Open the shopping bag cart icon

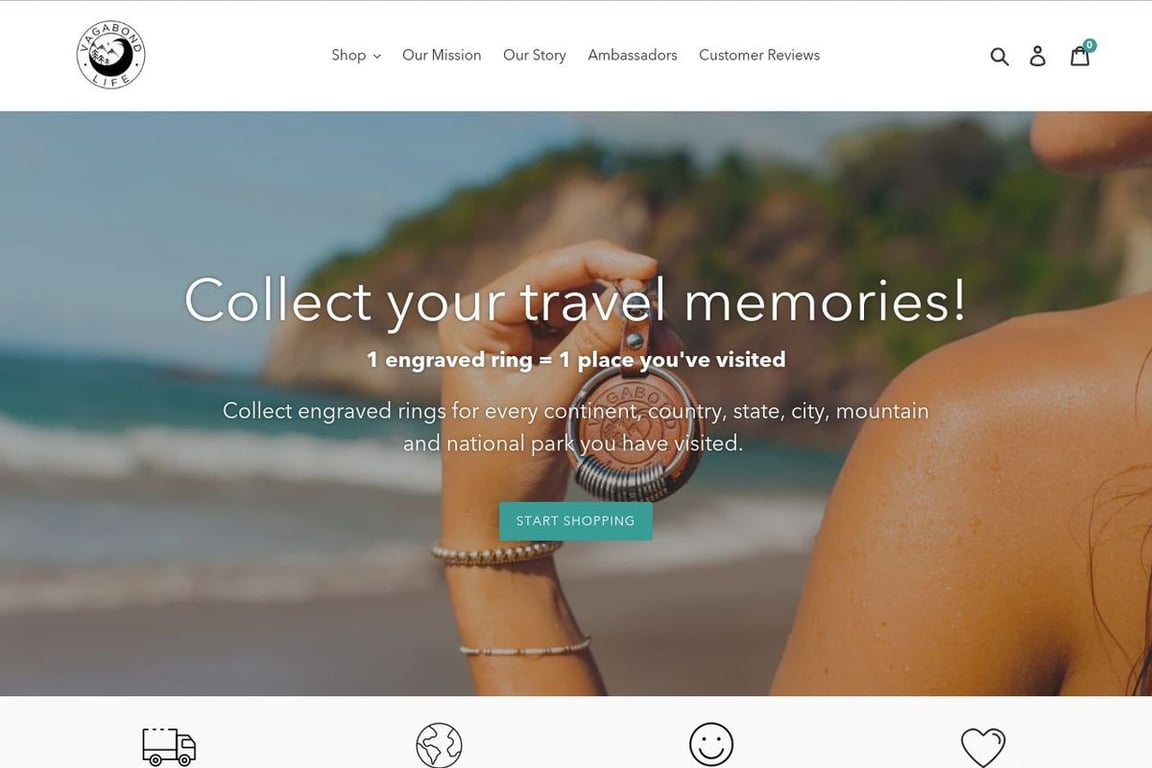pos(1079,56)
